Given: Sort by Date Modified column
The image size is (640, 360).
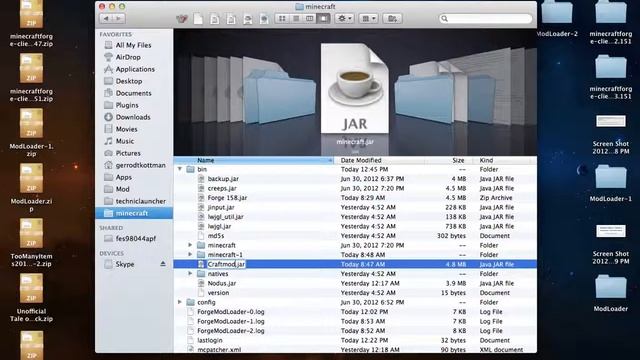Looking at the screenshot, I should tap(379, 160).
